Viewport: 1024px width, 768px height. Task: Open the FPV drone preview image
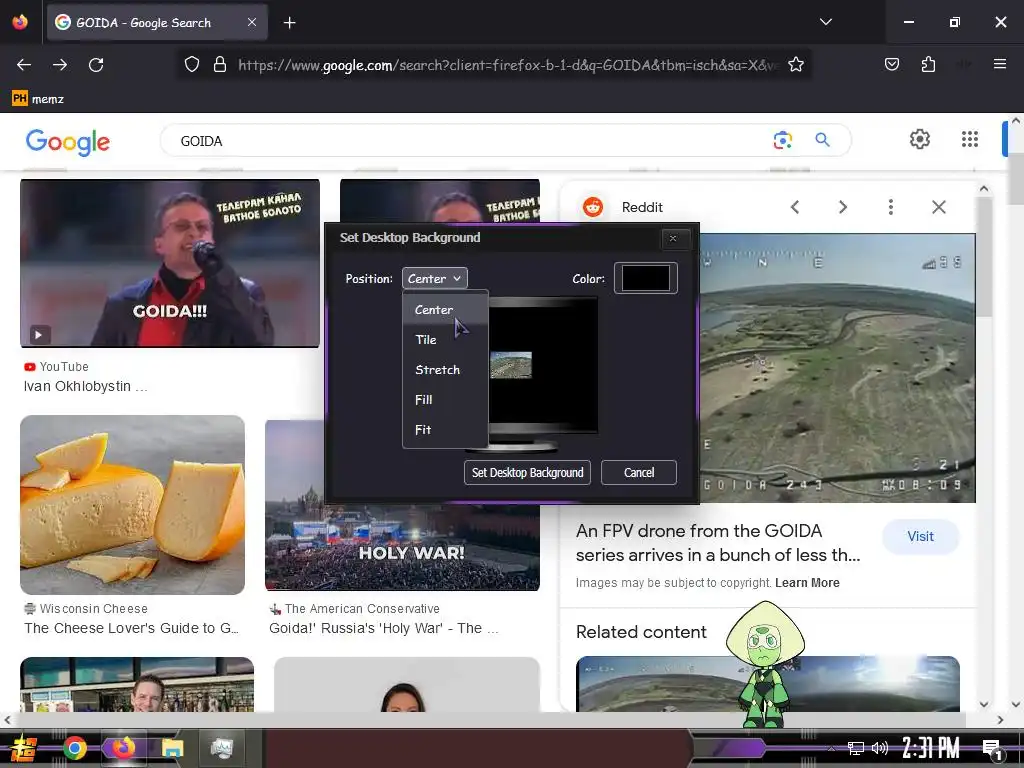click(837, 368)
